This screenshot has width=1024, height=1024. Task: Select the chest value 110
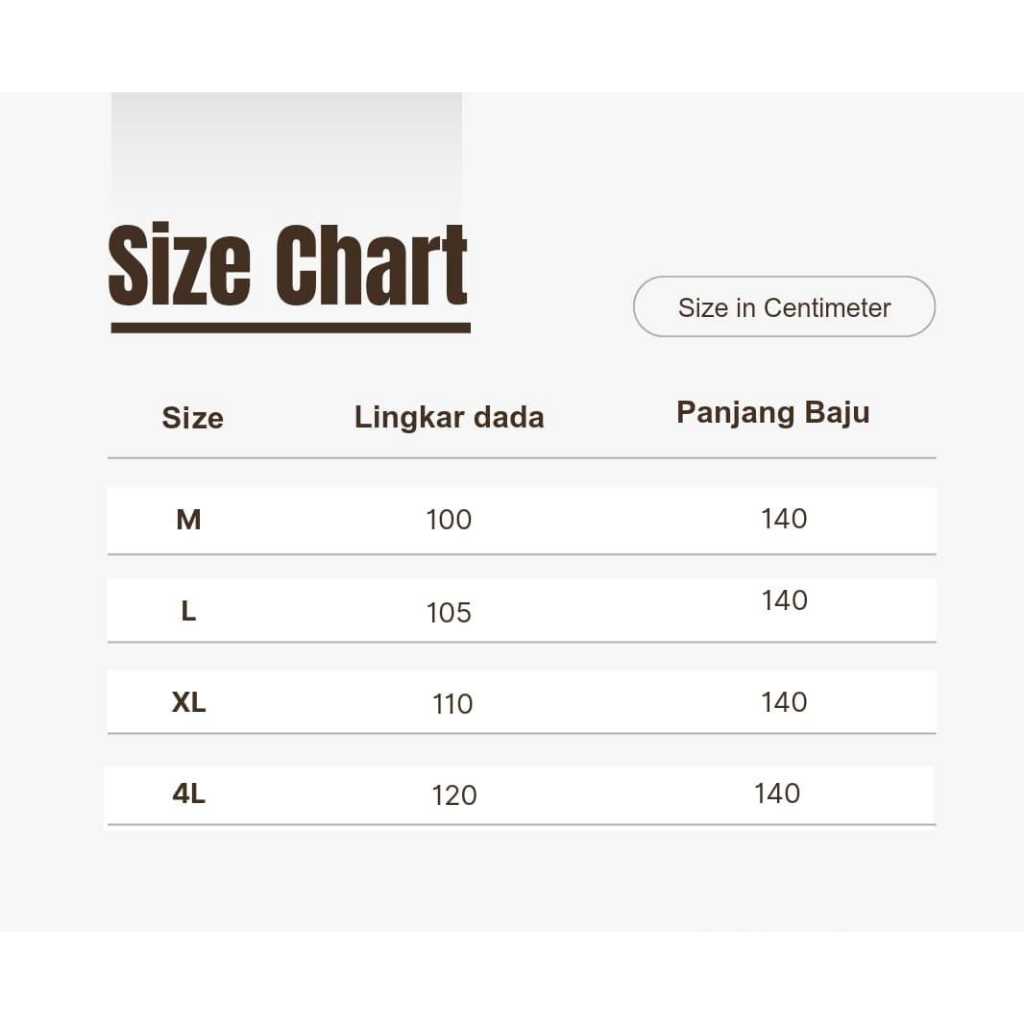[453, 705]
